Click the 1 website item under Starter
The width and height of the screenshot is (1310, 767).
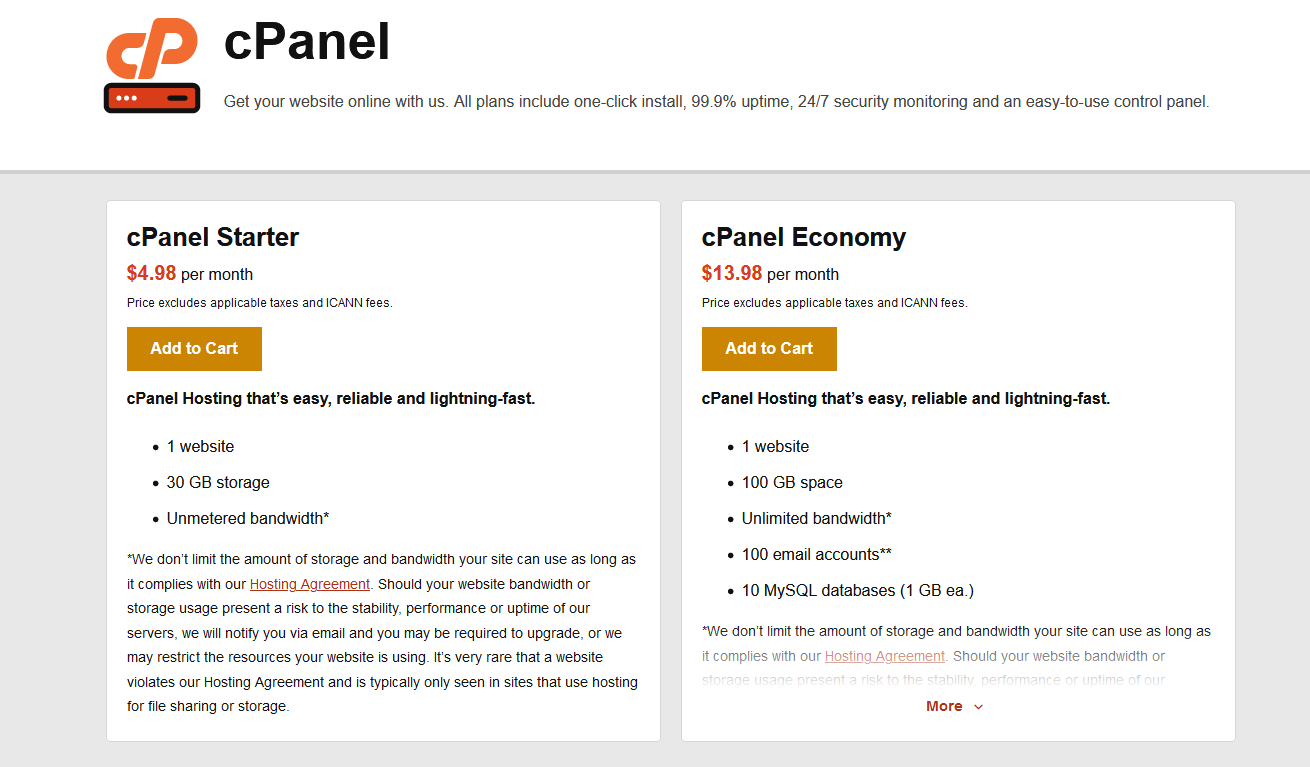point(200,446)
